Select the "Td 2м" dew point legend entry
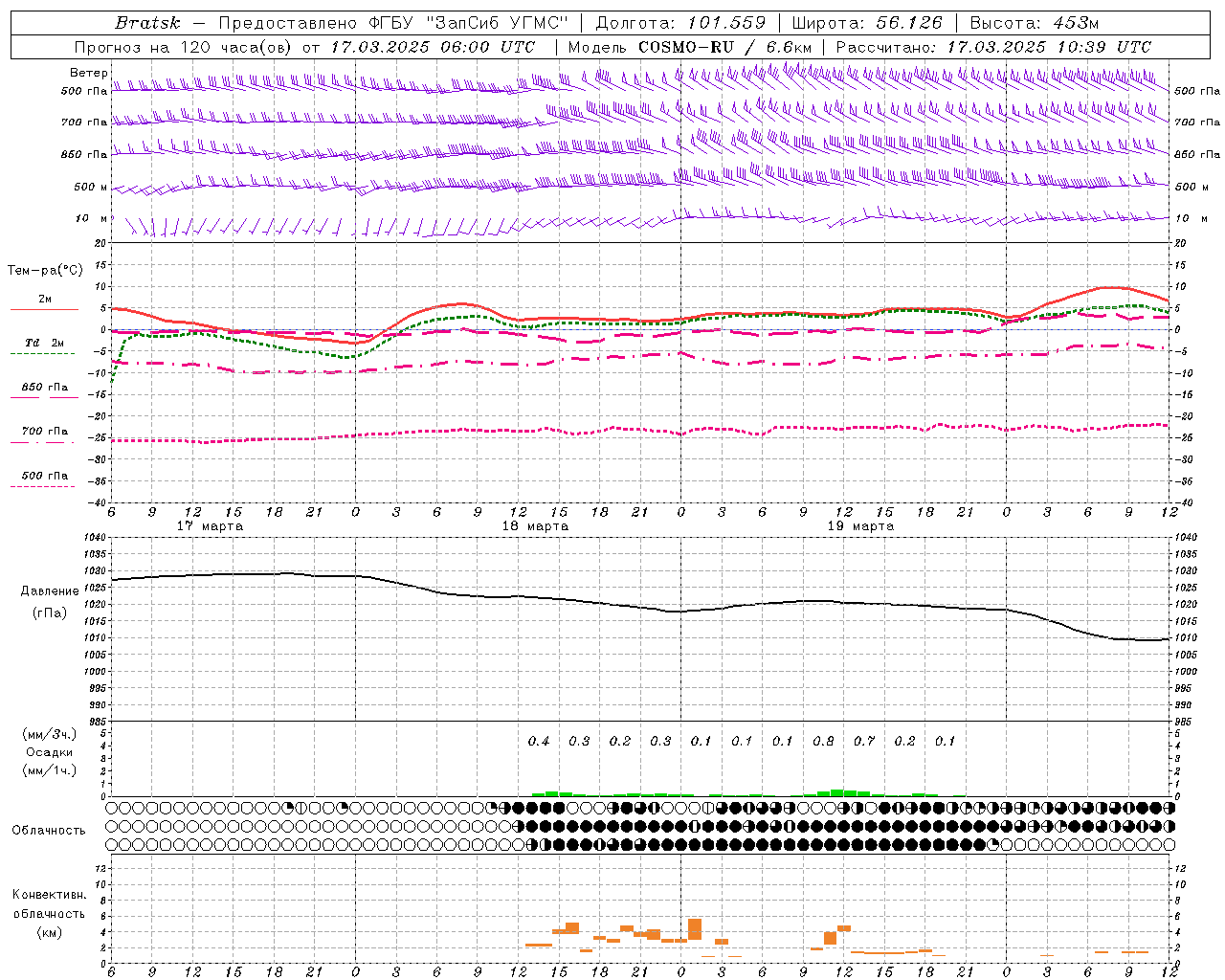Image resolution: width=1225 pixels, height=980 pixels. pos(45,343)
